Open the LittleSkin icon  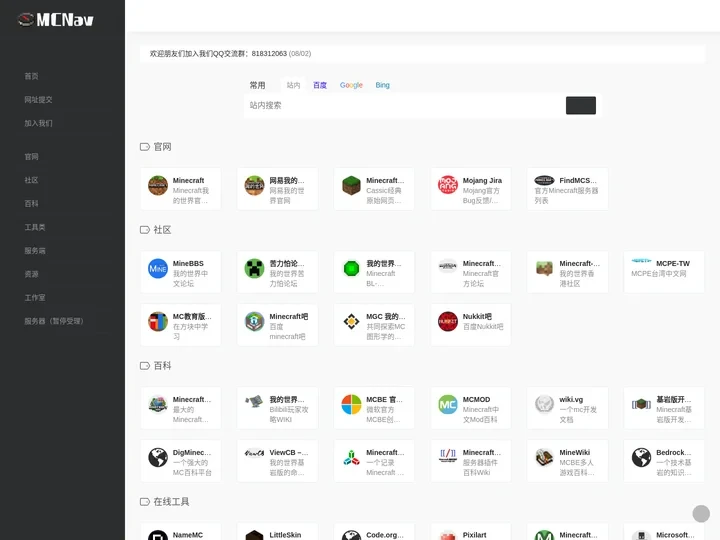pos(254,535)
